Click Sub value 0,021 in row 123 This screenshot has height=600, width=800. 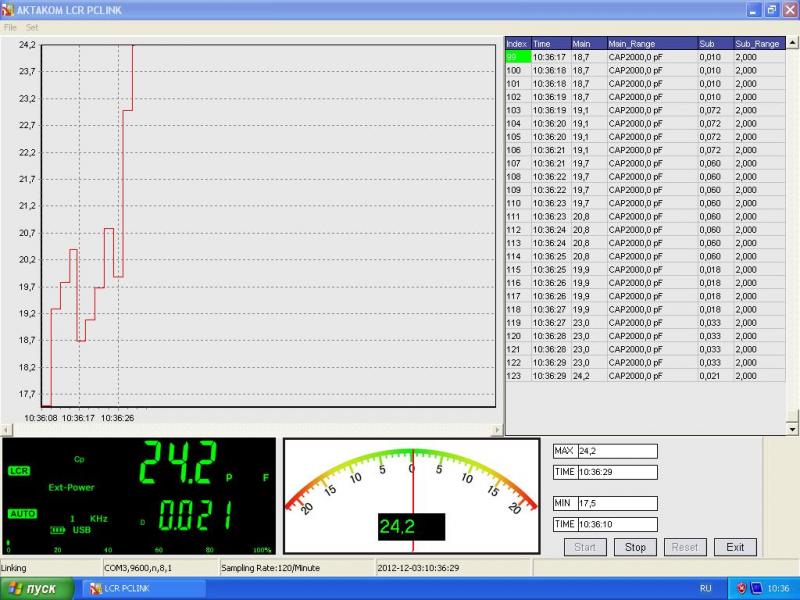pyautogui.click(x=715, y=376)
